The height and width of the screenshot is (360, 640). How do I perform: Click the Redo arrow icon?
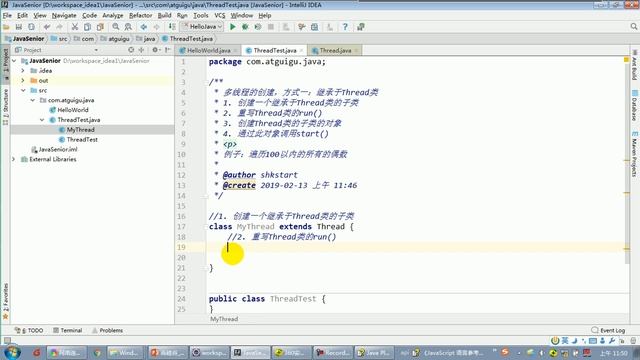[x=60, y=27]
